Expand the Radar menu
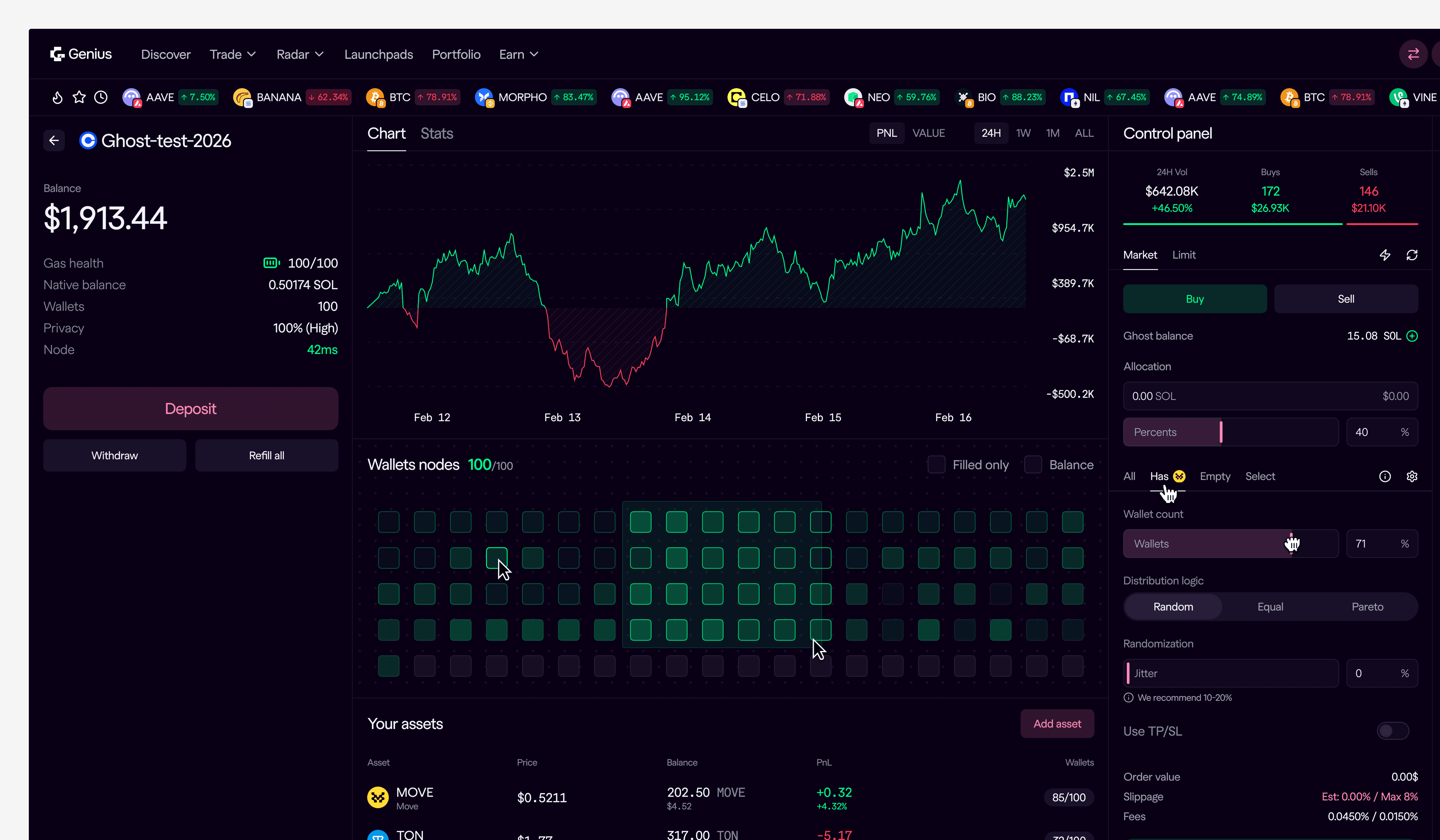The height and width of the screenshot is (840, 1440). 300,54
